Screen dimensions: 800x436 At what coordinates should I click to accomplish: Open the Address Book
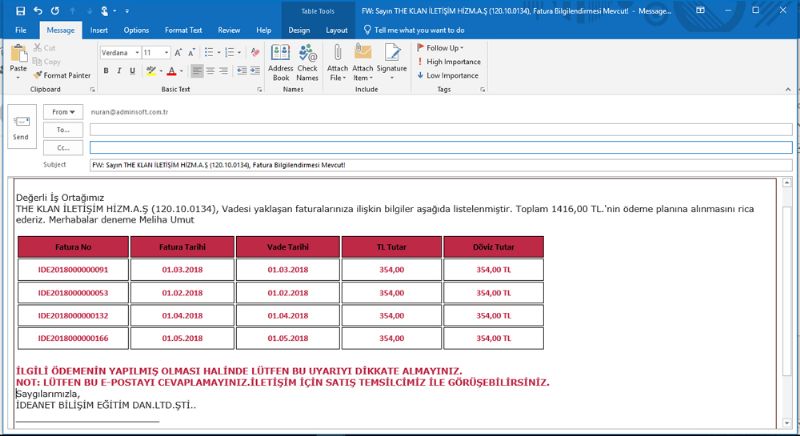pos(281,63)
